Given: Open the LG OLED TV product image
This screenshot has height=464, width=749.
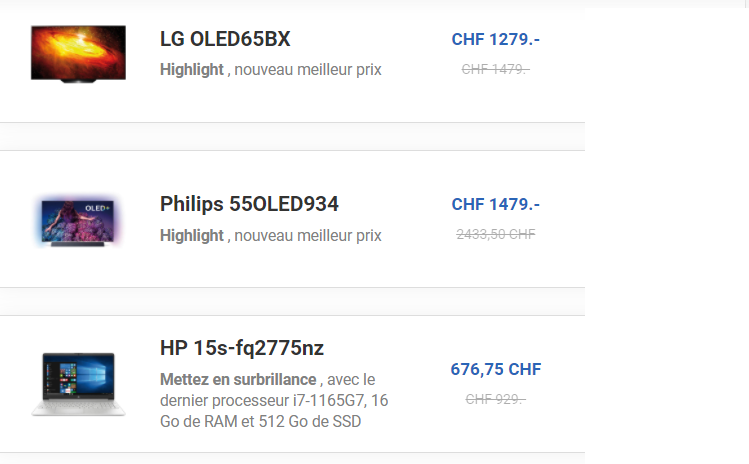Looking at the screenshot, I should click(x=78, y=54).
